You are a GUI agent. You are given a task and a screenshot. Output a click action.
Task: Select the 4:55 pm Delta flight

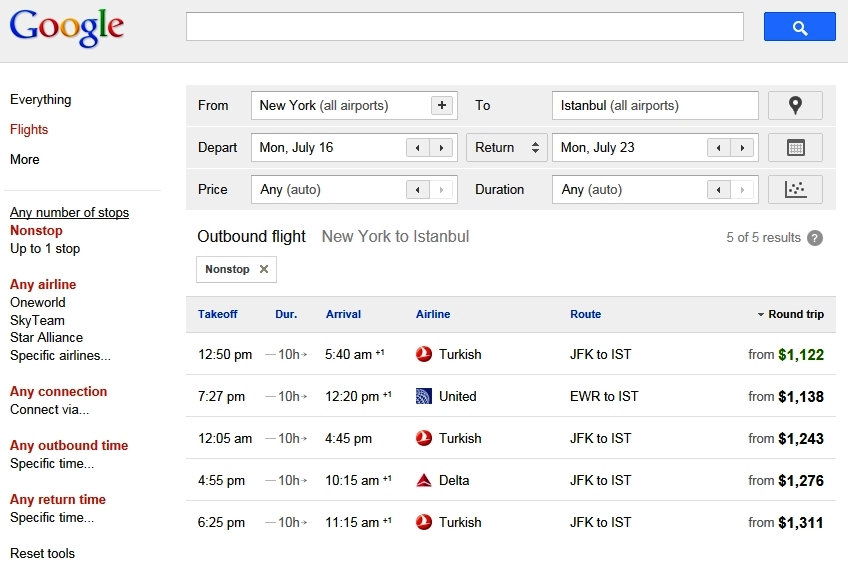click(x=511, y=481)
